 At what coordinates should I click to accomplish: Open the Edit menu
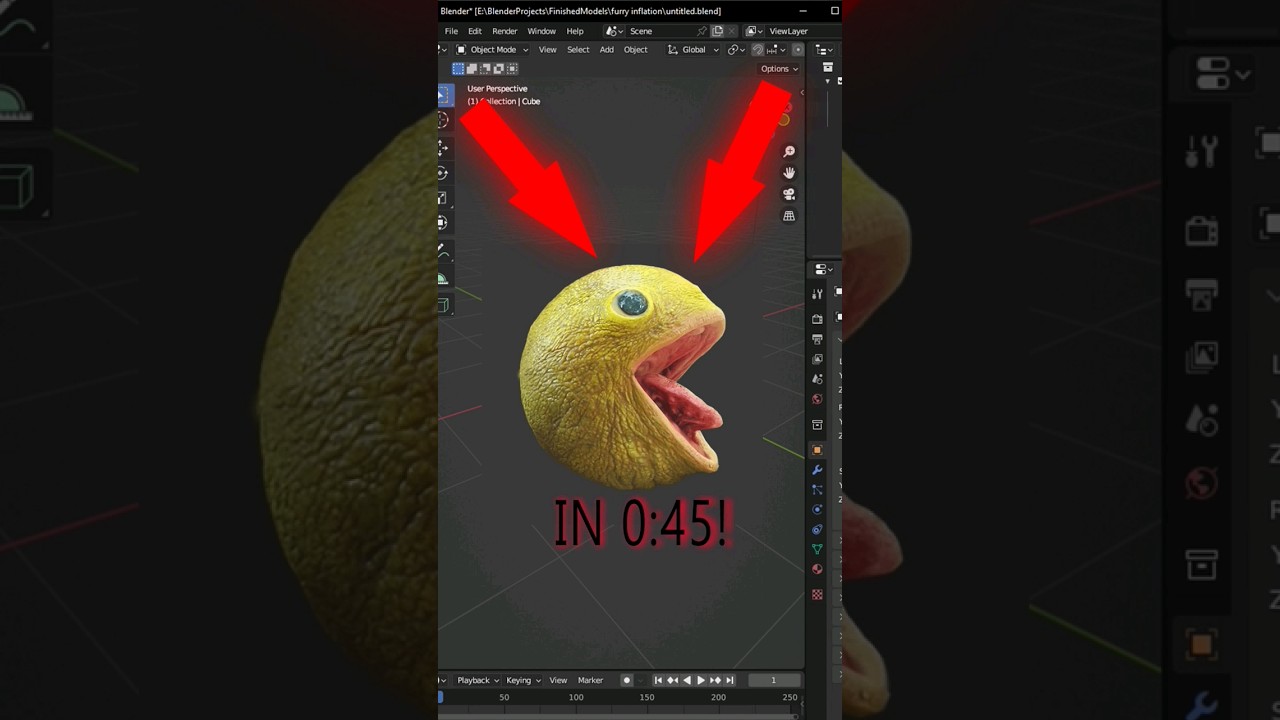(x=475, y=31)
